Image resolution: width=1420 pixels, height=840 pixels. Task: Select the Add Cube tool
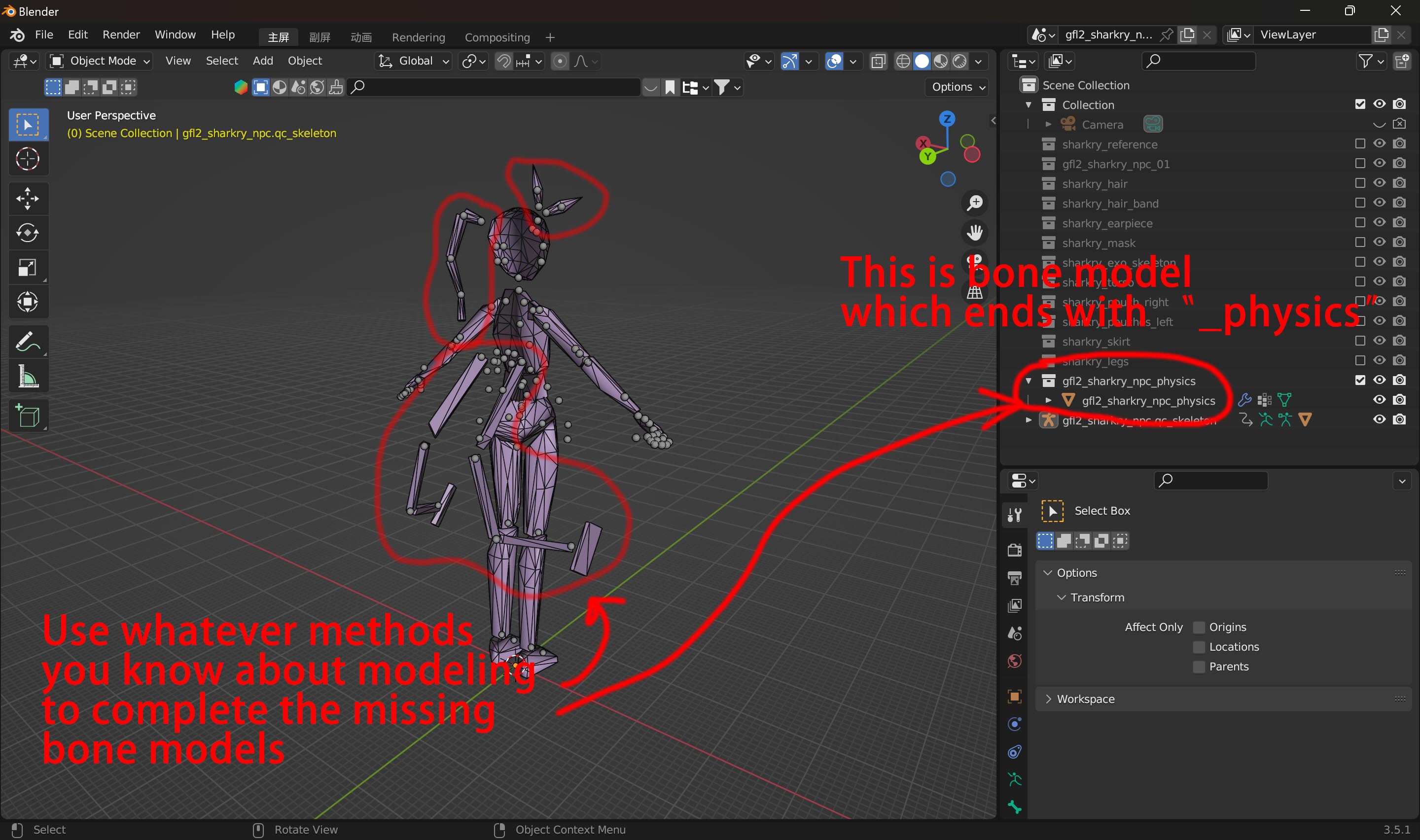pyautogui.click(x=27, y=416)
